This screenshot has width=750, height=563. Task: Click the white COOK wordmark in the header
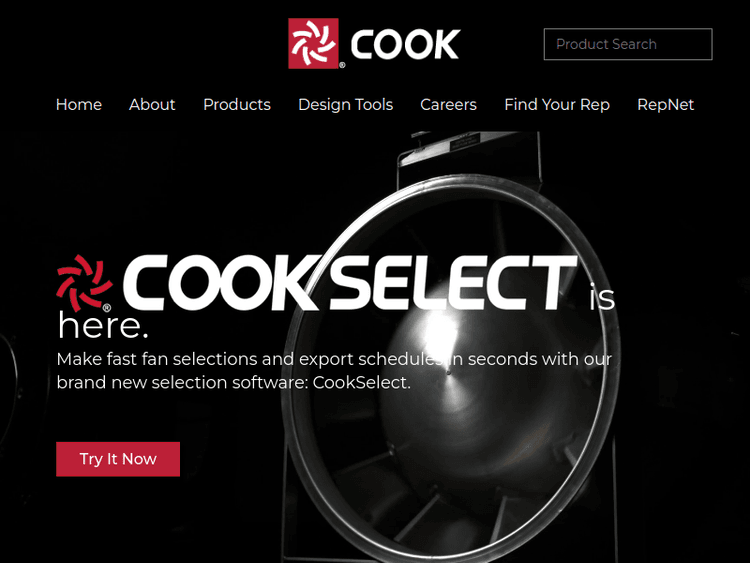(x=405, y=44)
